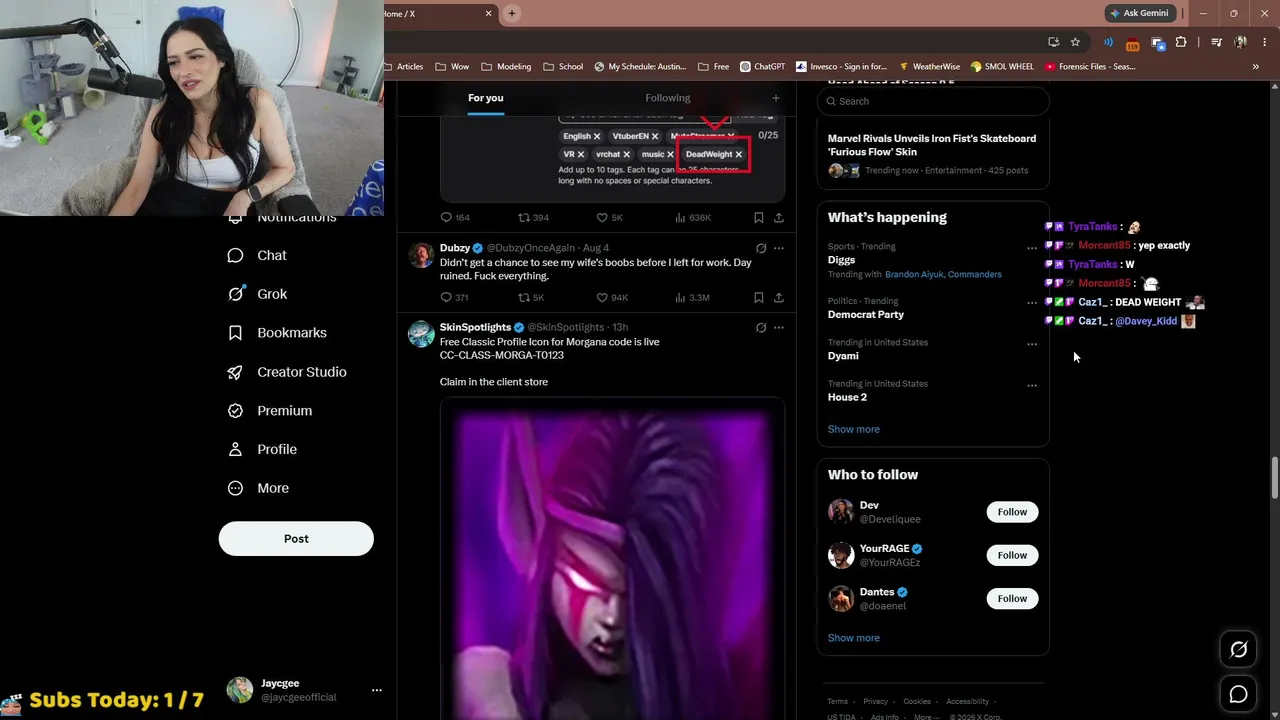
Task: Click Grok explain icon on Dubzy post
Action: click(761, 248)
